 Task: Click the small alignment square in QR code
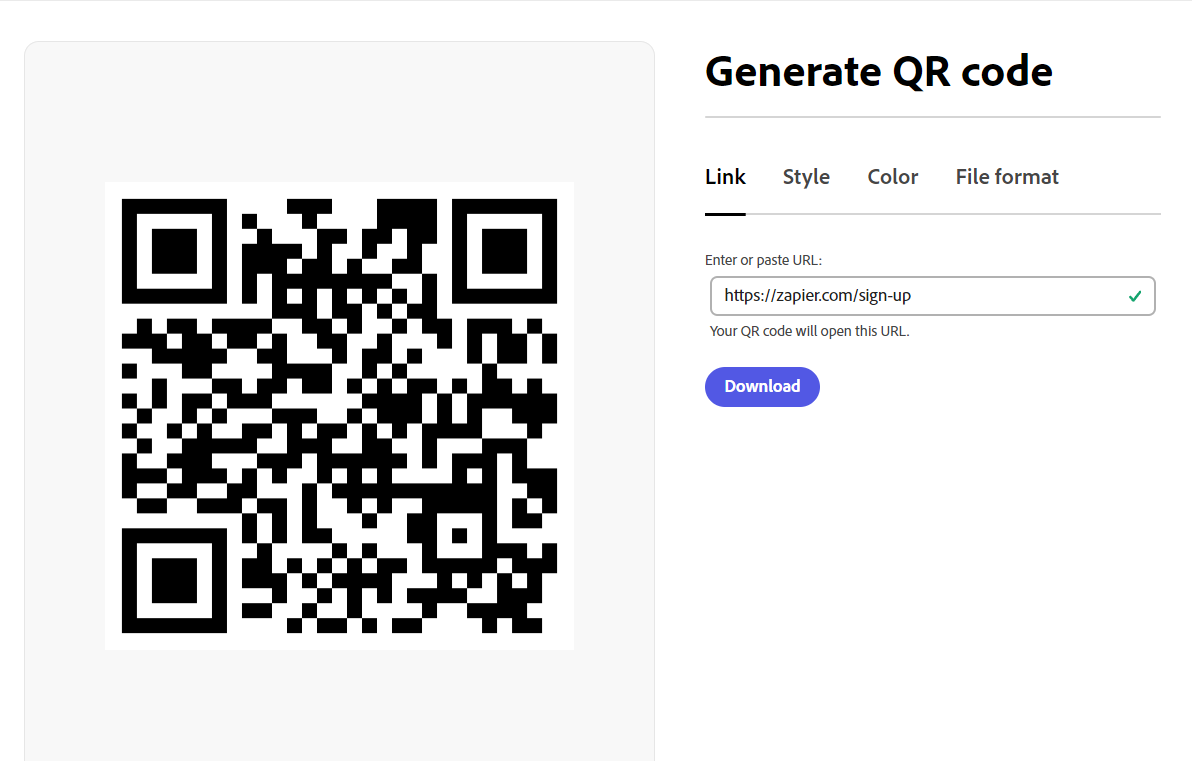point(459,536)
